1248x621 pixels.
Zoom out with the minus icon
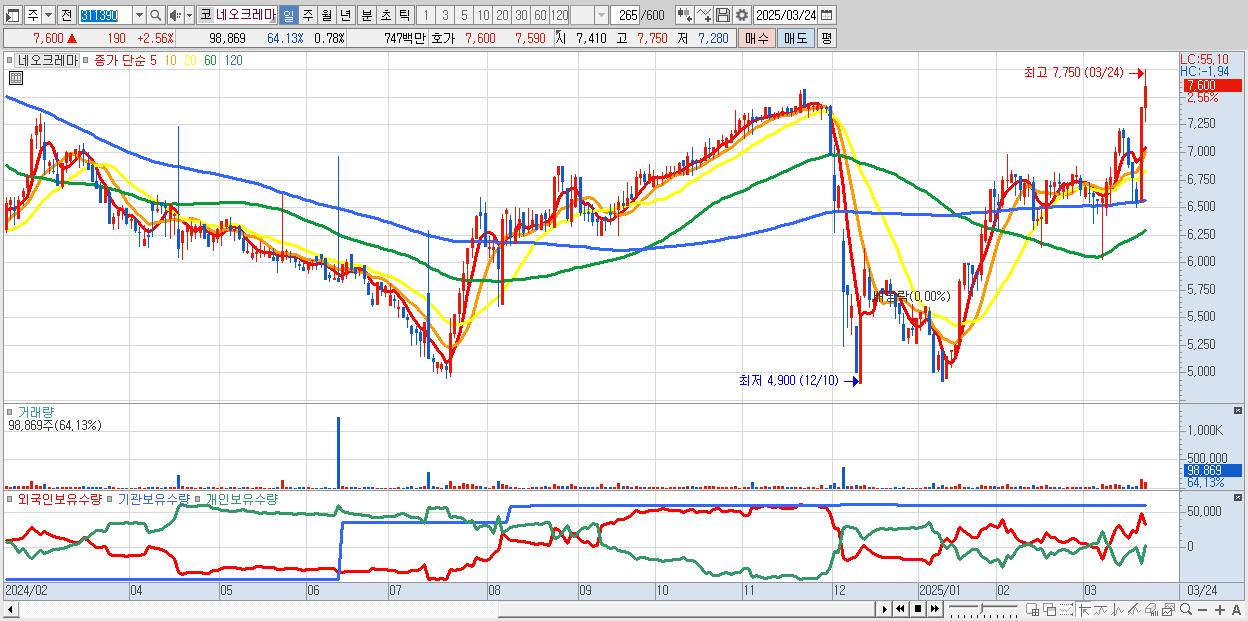point(1203,609)
